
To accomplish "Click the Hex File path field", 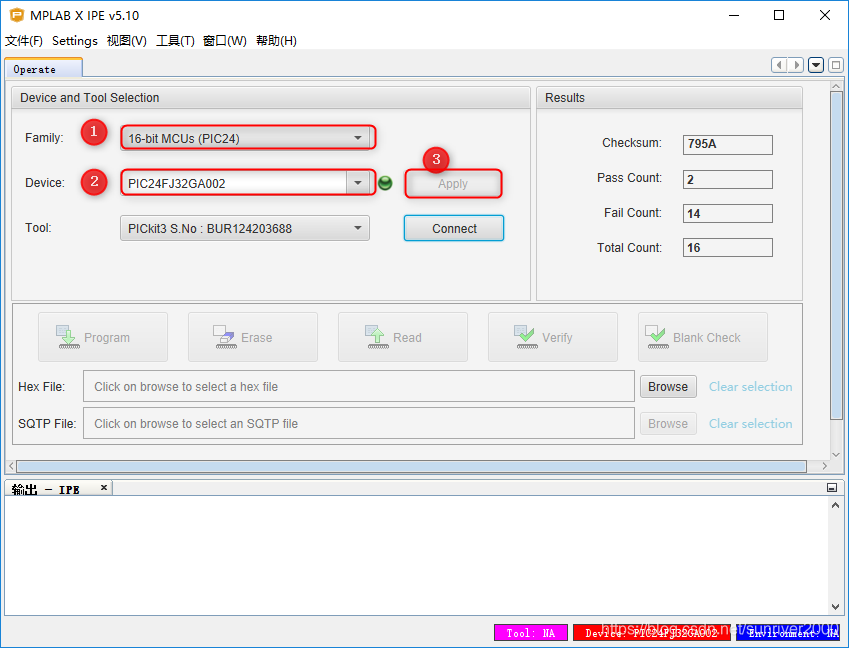I will click(359, 386).
